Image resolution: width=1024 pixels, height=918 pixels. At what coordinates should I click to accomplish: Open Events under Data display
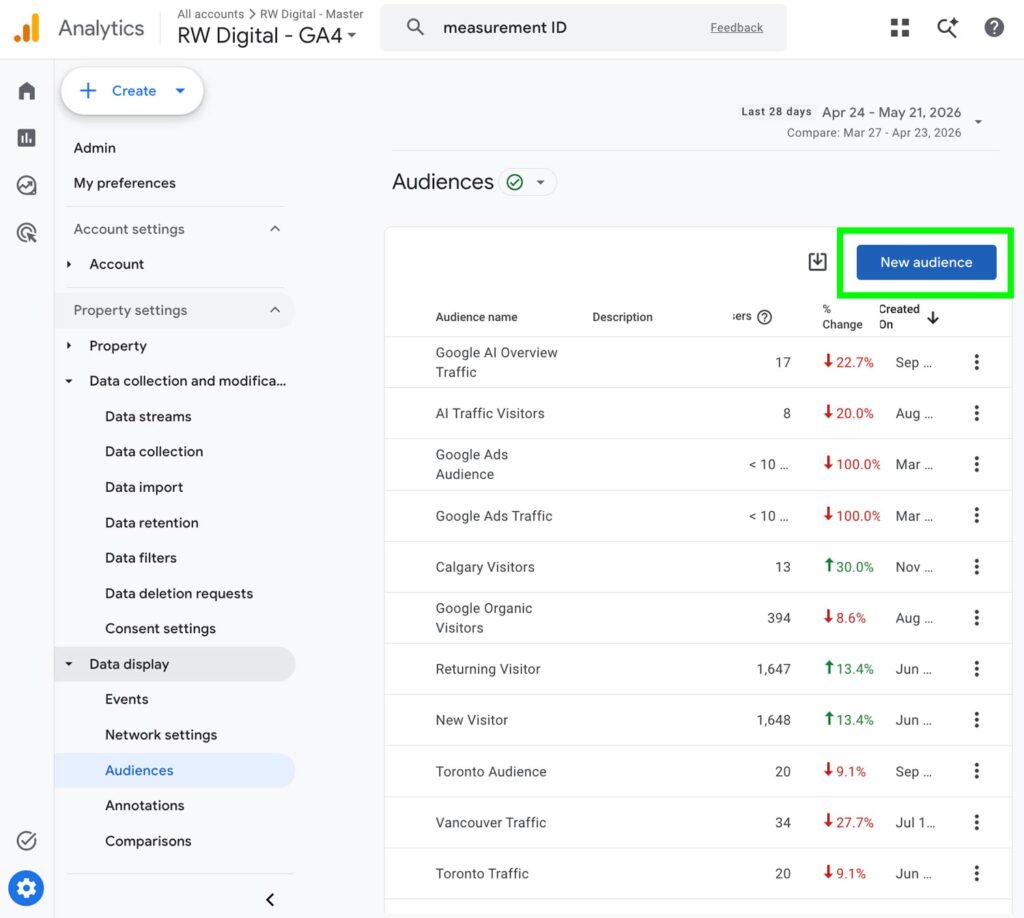(x=127, y=699)
